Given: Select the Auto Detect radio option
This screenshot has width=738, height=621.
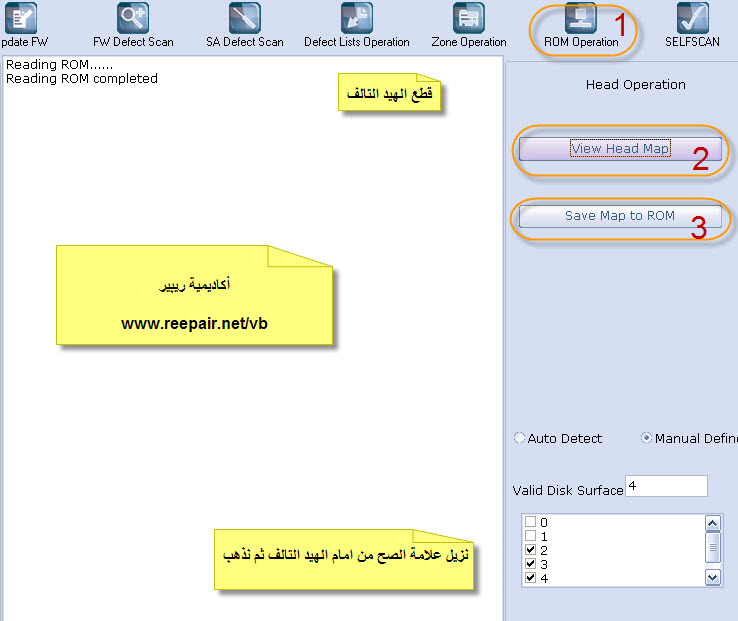Looking at the screenshot, I should click(519, 438).
